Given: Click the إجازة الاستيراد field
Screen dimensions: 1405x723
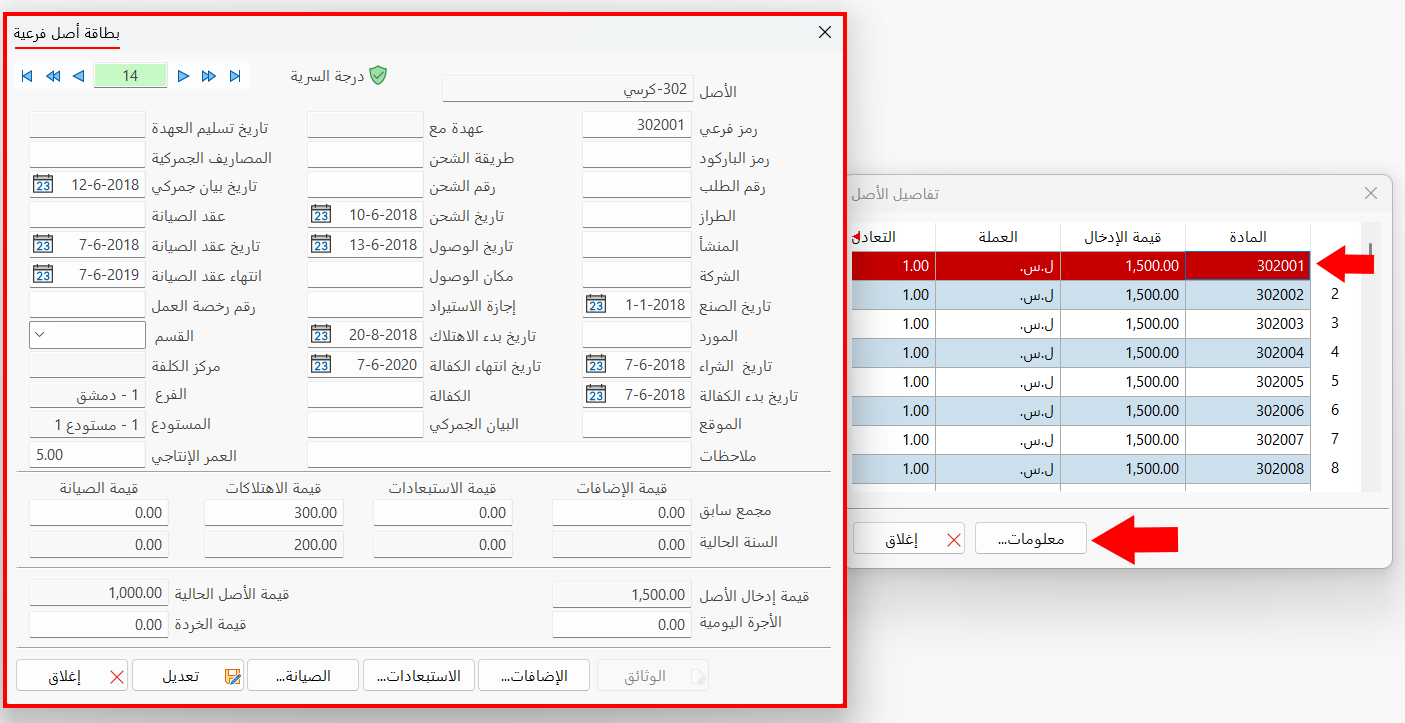Looking at the screenshot, I should 366,305.
